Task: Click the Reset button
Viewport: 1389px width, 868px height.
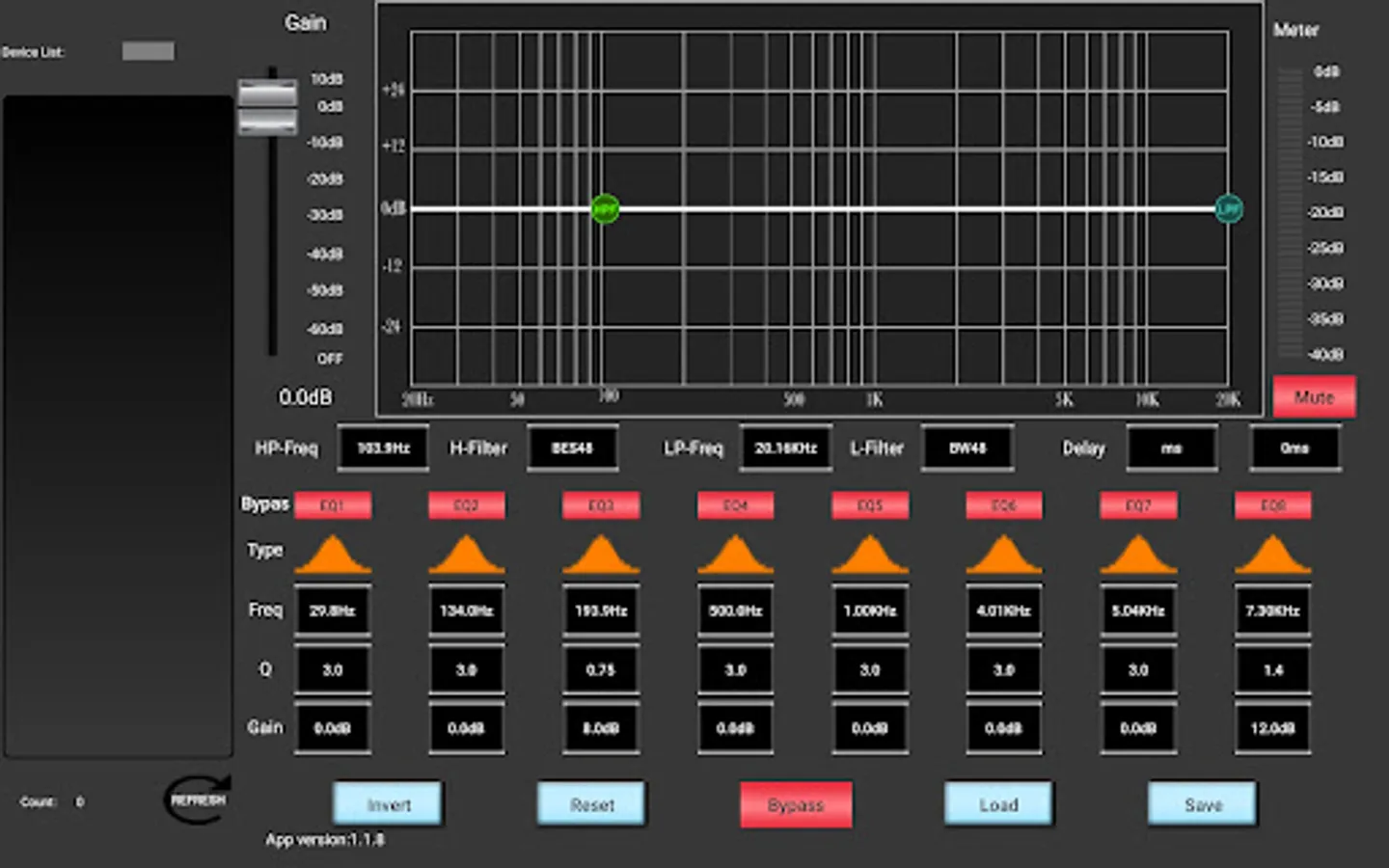Action: (591, 803)
